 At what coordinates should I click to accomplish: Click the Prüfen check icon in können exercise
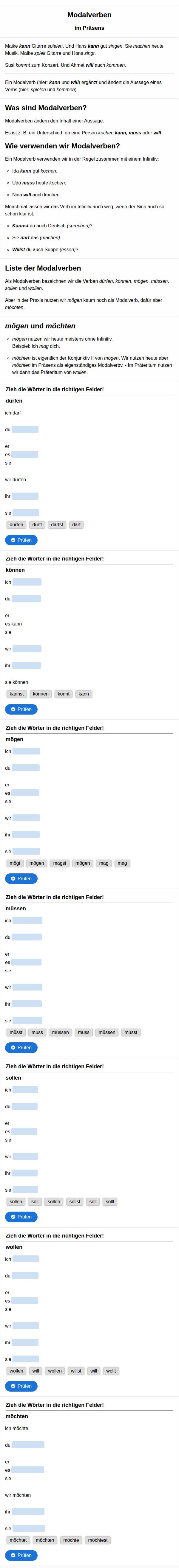[13, 709]
